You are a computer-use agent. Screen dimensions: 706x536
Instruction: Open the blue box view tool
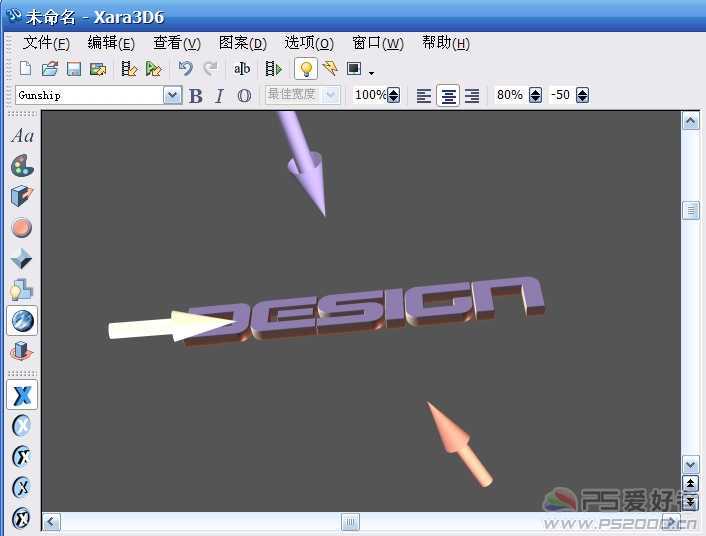coord(22,351)
